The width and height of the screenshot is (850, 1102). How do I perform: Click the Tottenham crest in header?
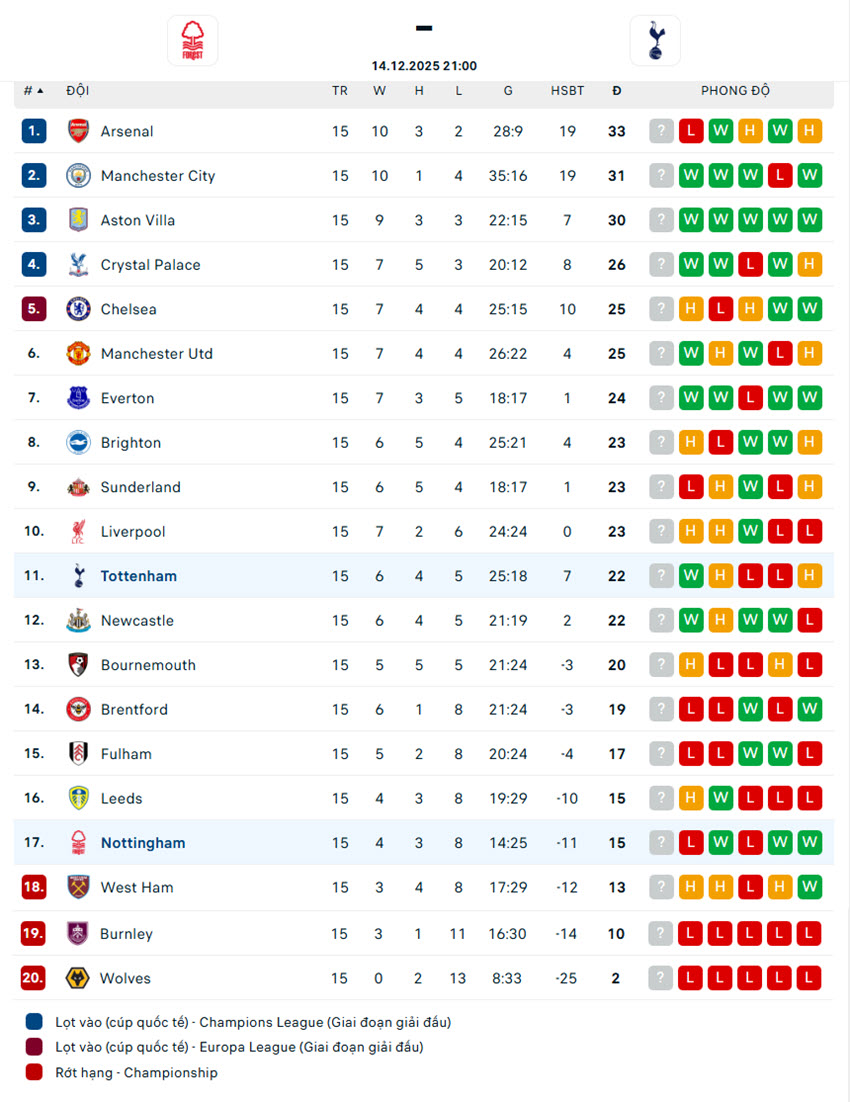click(655, 41)
